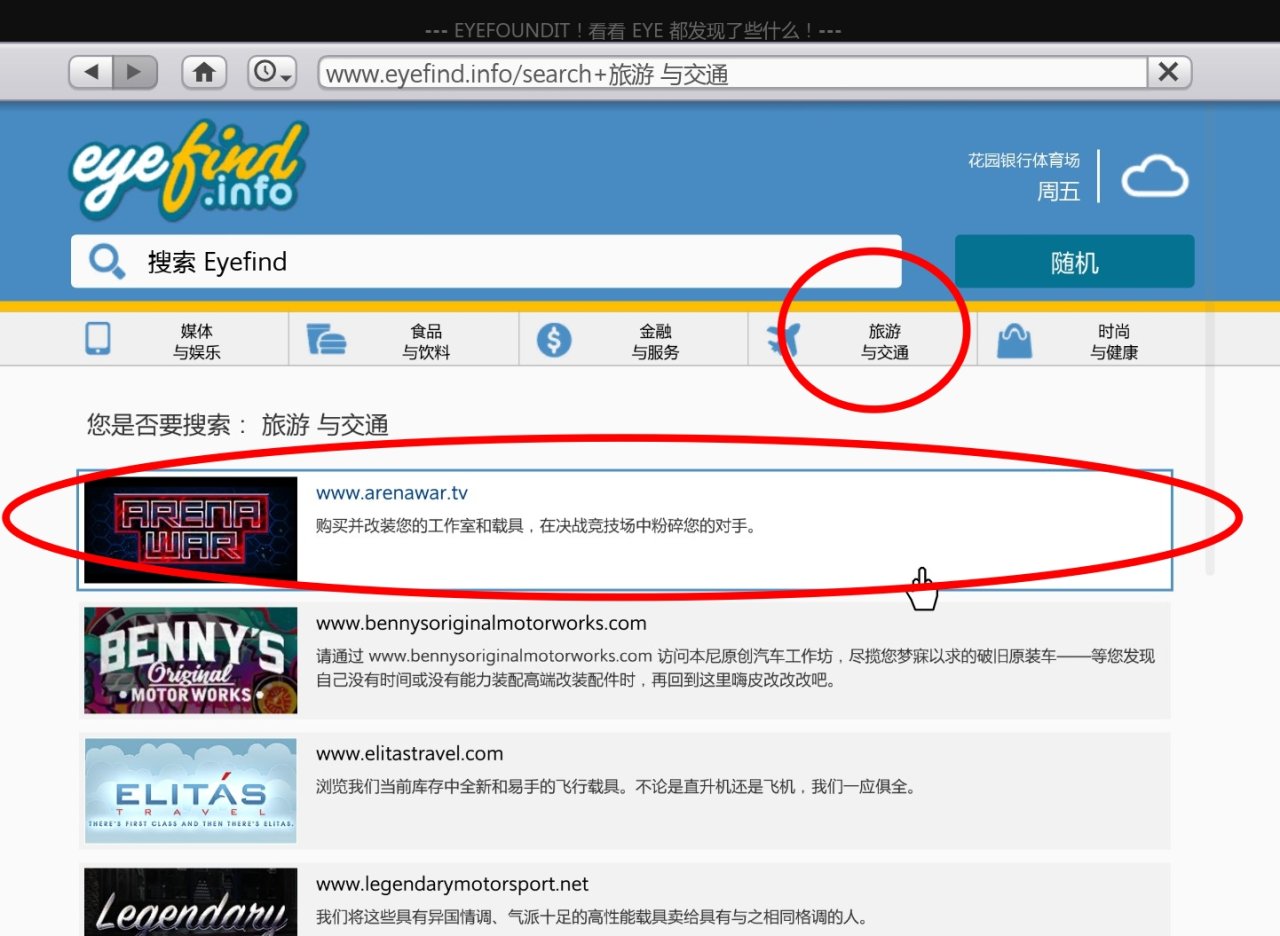The width and height of the screenshot is (1280, 936).
Task: Click the Elitás Travel description text
Action: pos(615,787)
